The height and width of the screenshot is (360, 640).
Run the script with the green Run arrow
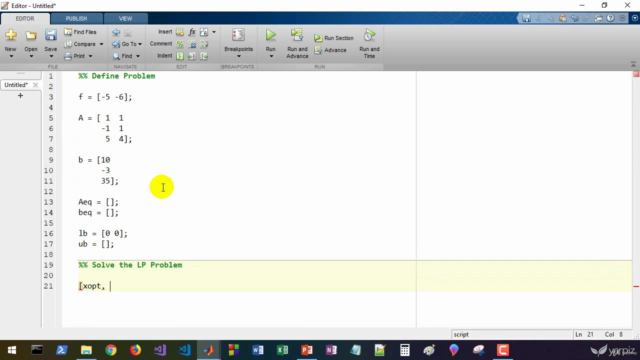coord(271,35)
